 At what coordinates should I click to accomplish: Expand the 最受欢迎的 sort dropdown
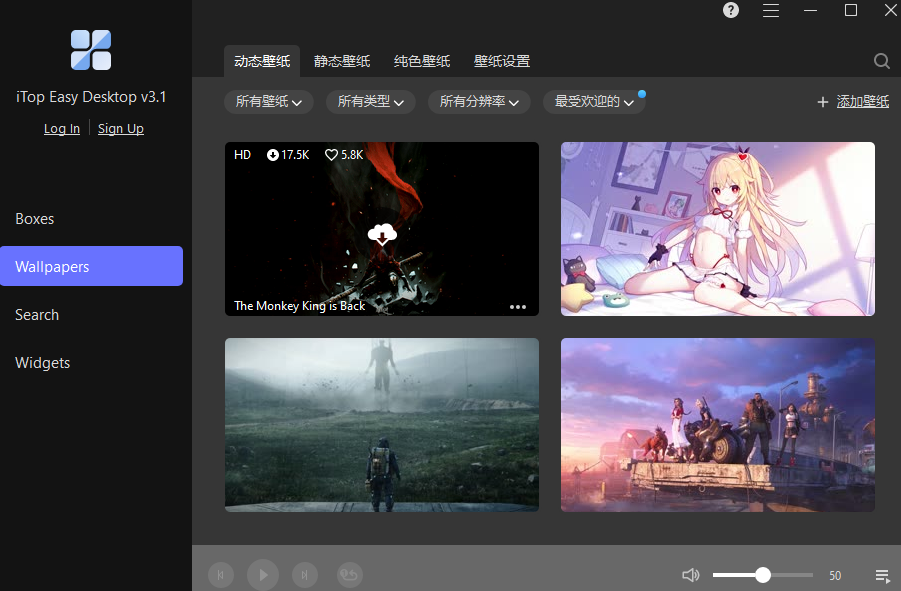[594, 102]
